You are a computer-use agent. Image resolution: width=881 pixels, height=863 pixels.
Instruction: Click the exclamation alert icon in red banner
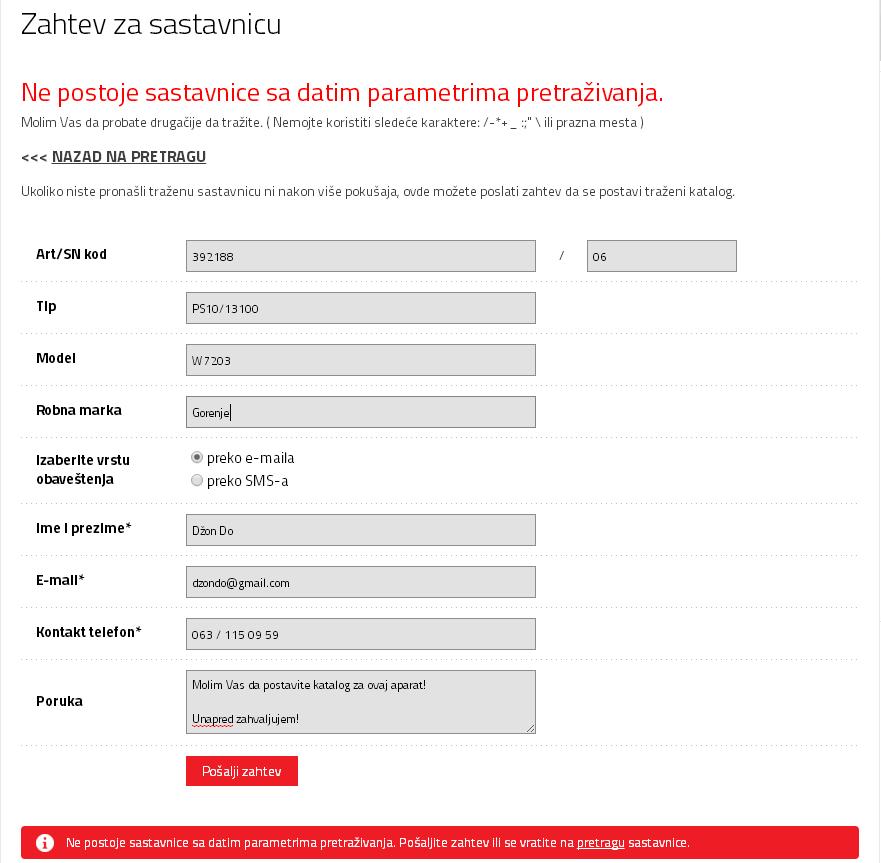tap(45, 842)
